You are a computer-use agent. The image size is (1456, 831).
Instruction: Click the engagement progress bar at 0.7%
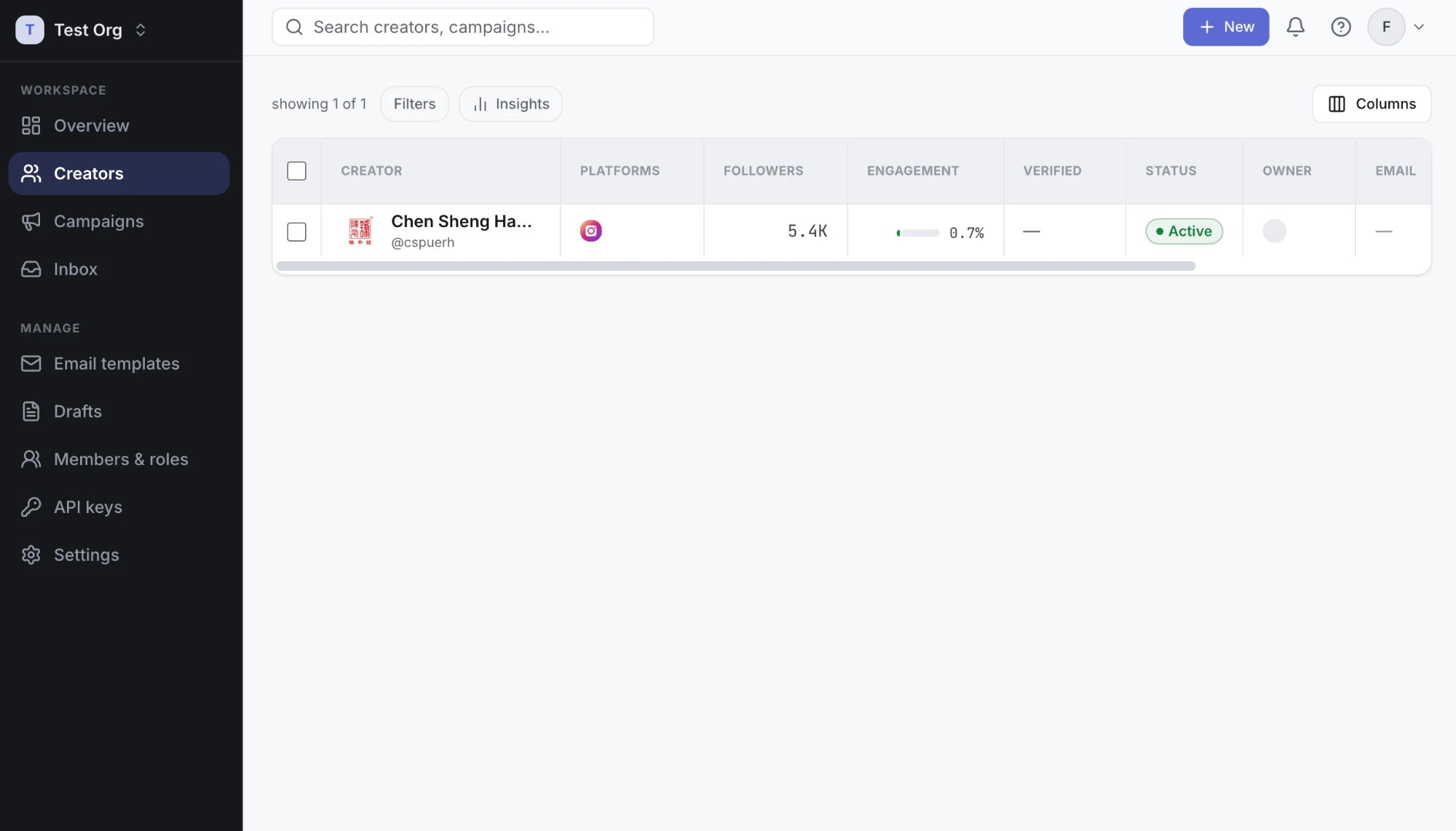918,233
